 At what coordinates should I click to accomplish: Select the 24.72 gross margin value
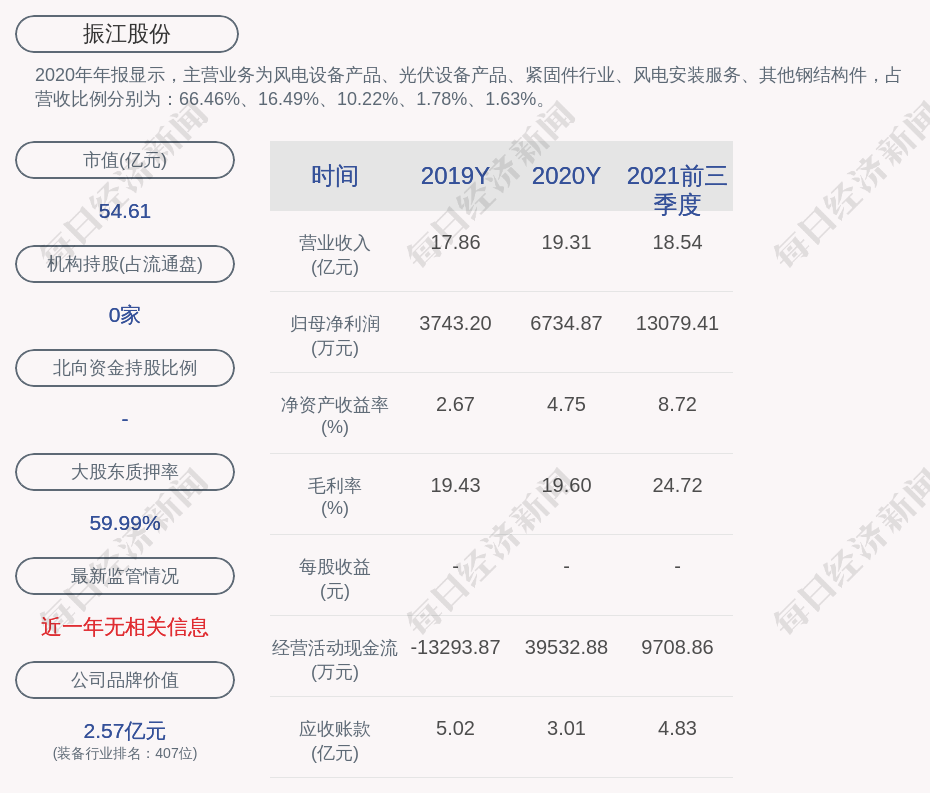tap(677, 486)
